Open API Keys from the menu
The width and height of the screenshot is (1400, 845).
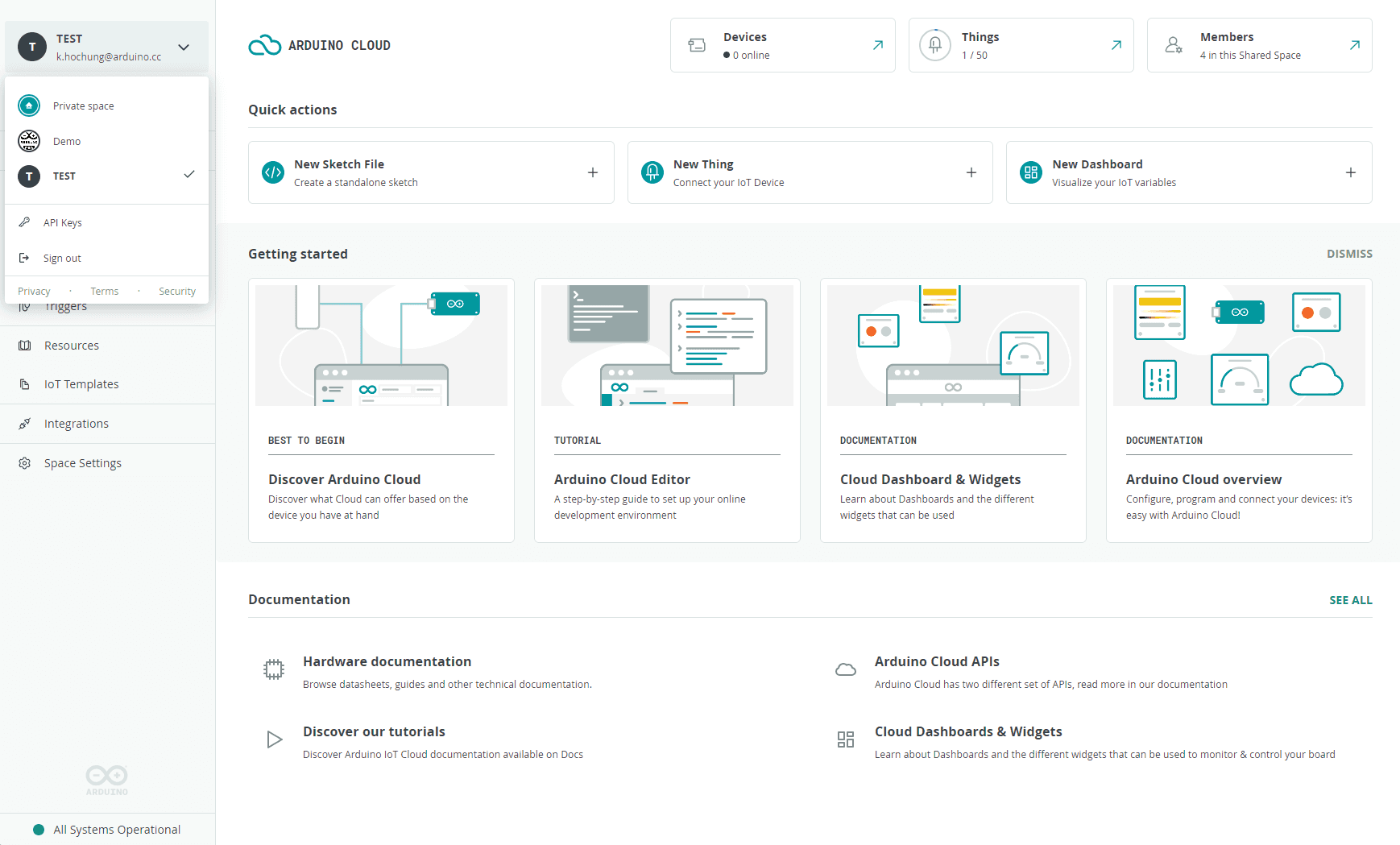pos(63,223)
